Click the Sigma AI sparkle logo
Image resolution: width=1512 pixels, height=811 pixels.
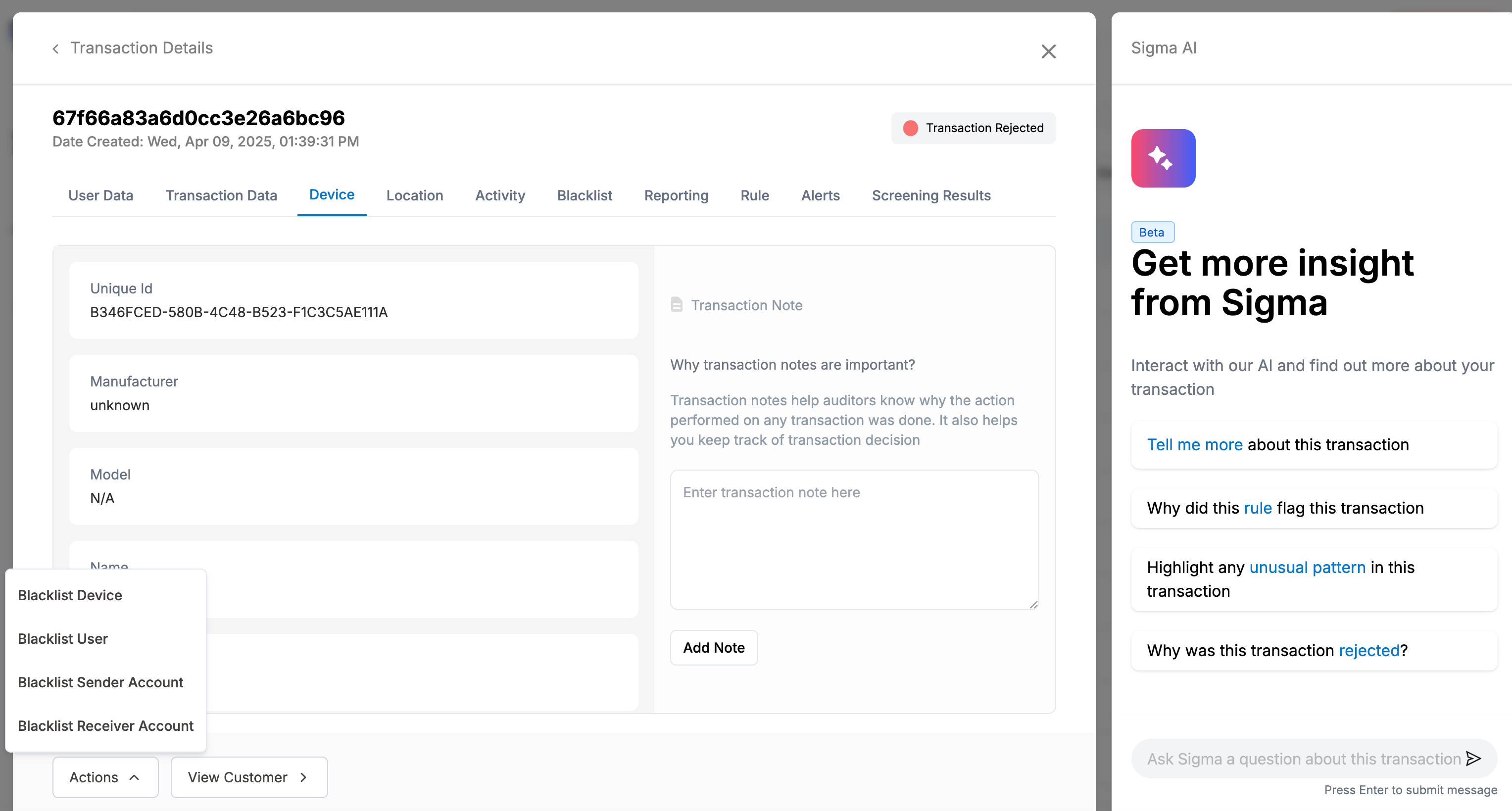point(1163,158)
